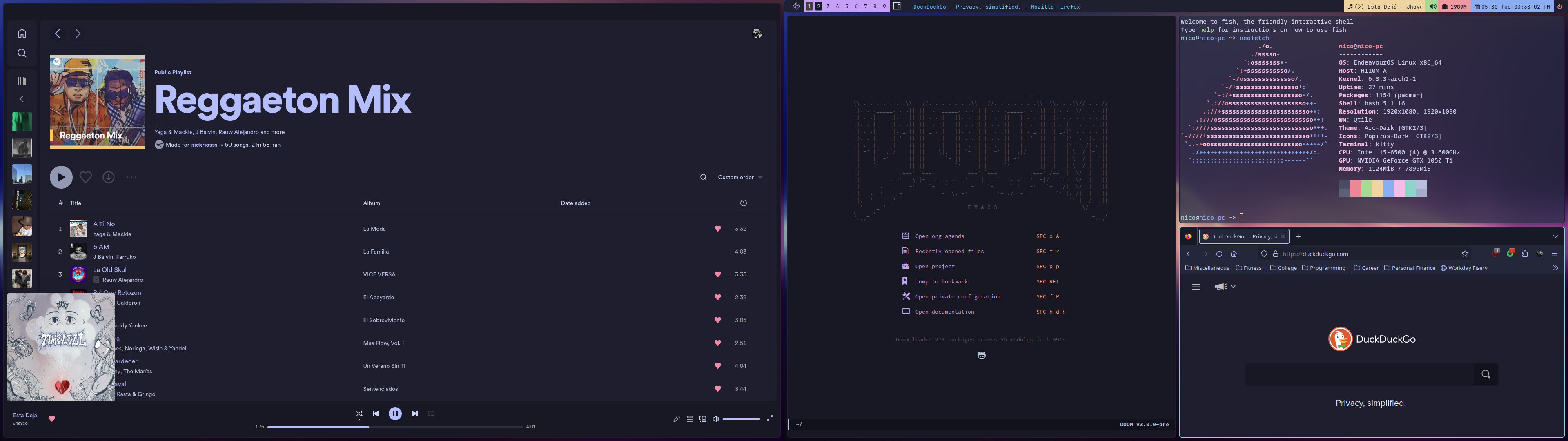Switch to workspace 9 in the Qtile bar
This screenshot has height=441, width=1568.
884,7
